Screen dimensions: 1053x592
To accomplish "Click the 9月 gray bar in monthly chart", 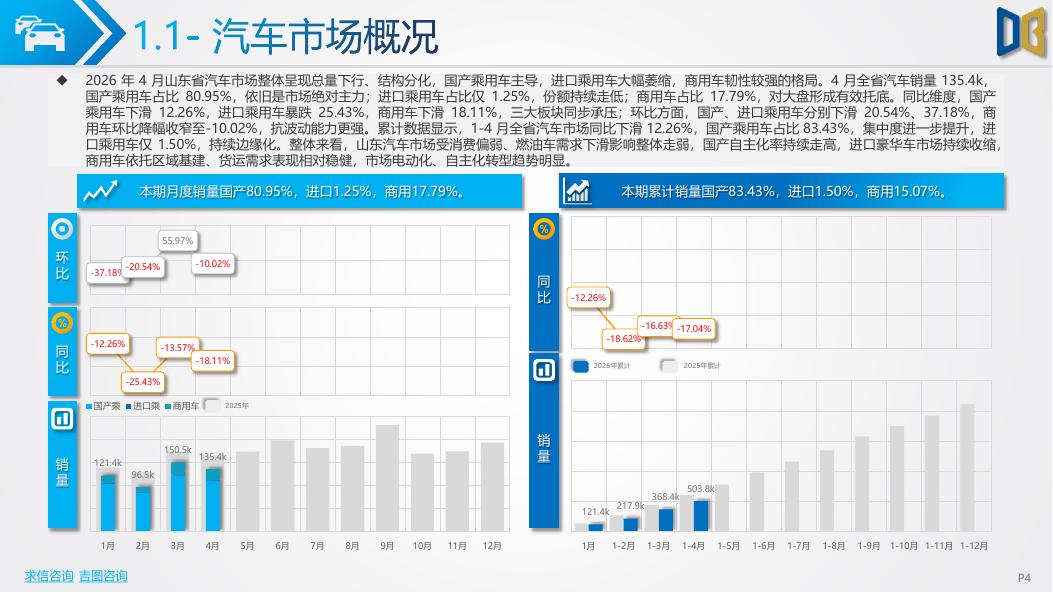I will [387, 478].
